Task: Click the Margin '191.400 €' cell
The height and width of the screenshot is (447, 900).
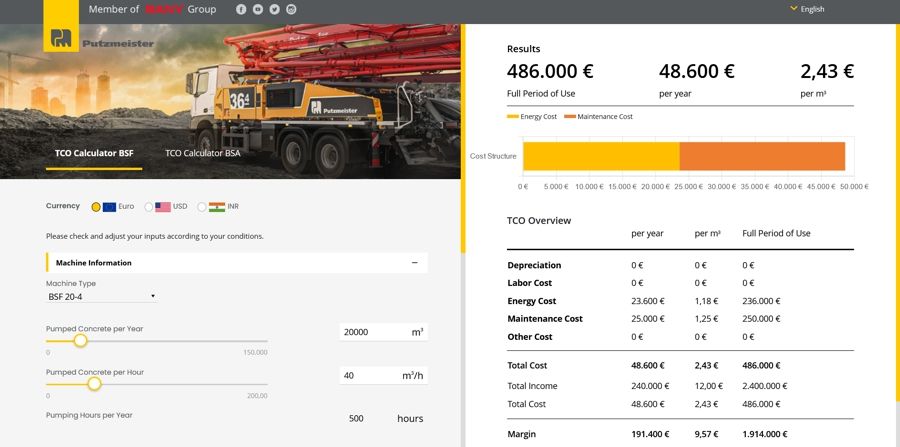Action: pos(650,434)
